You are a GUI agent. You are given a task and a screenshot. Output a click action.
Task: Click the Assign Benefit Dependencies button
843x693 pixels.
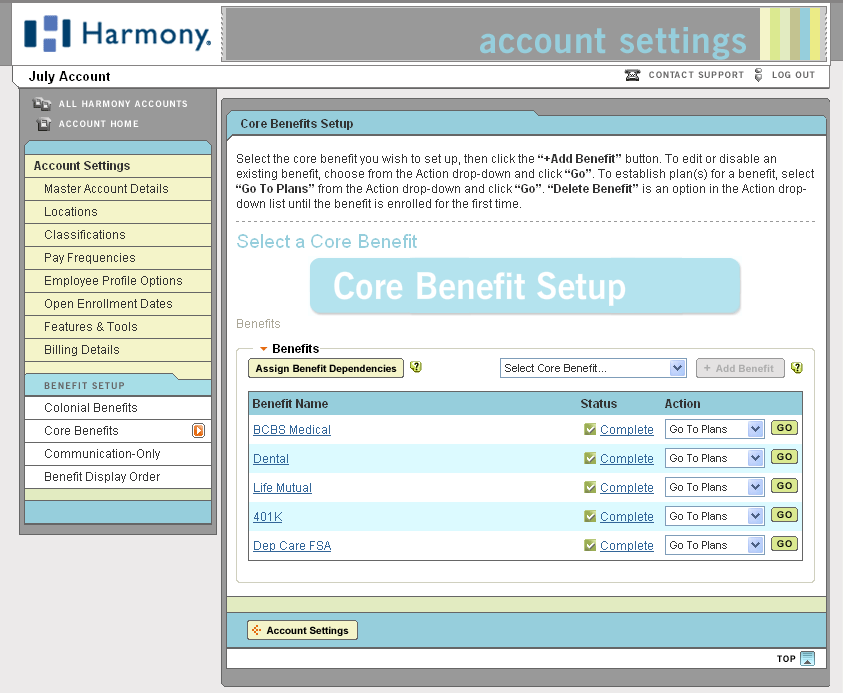(326, 368)
